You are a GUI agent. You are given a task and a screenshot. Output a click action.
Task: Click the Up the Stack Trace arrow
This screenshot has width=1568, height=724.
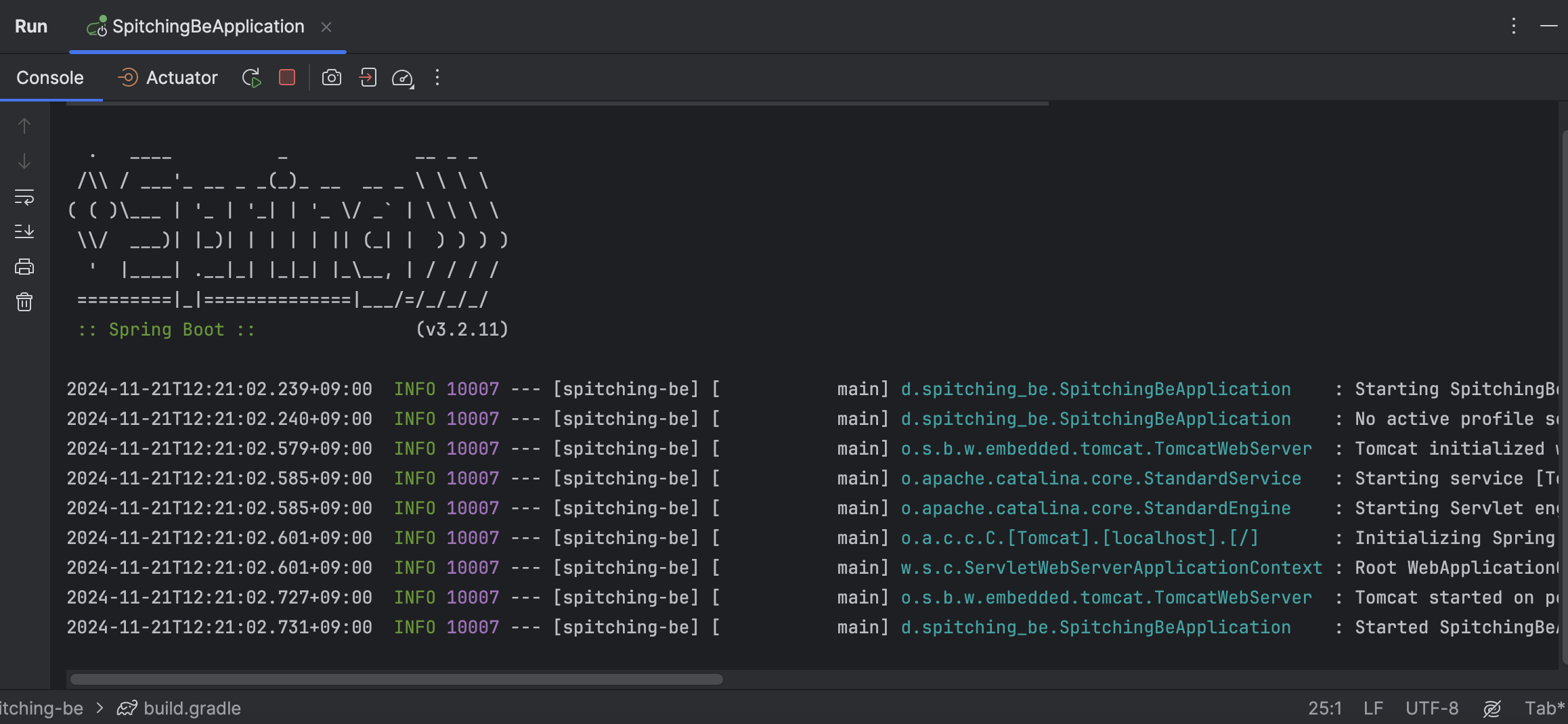pos(24,126)
